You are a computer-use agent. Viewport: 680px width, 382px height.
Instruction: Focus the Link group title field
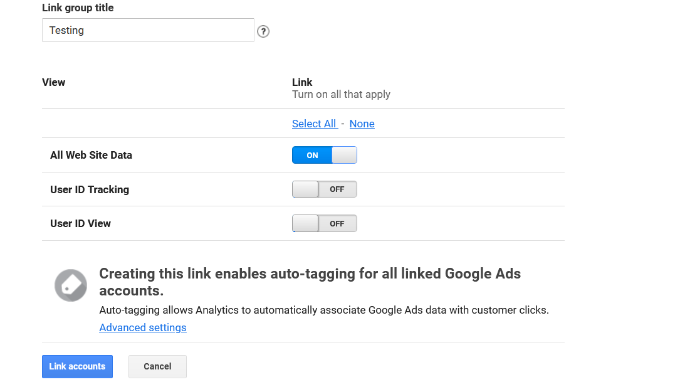pos(148,30)
